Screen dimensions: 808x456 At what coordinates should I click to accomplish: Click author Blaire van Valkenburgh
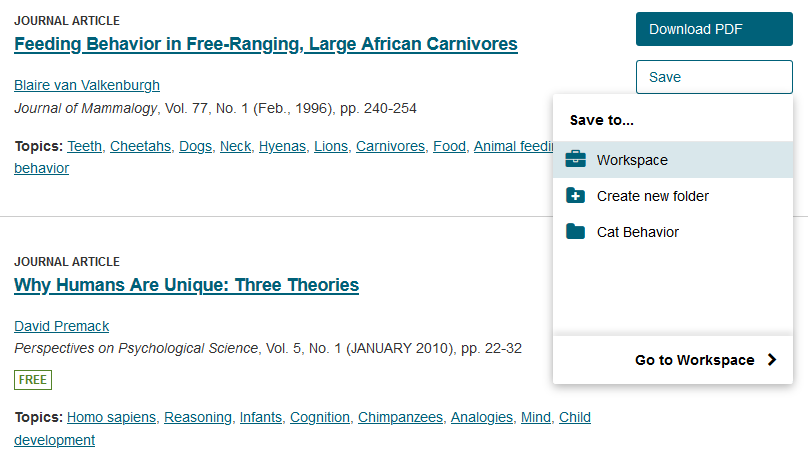tap(87, 85)
